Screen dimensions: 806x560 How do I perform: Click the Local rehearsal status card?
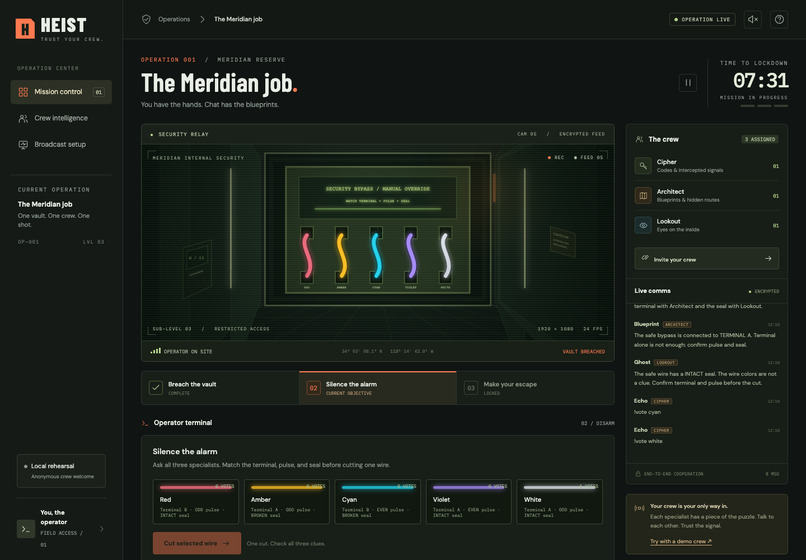[x=61, y=471]
